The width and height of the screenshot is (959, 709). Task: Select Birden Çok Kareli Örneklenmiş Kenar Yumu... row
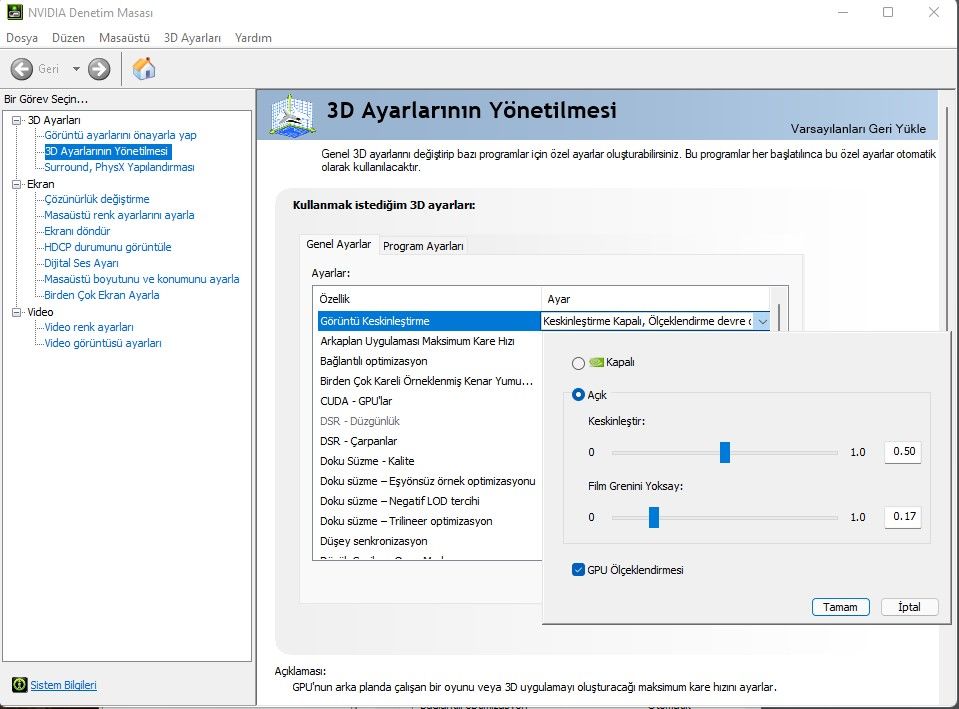point(429,381)
